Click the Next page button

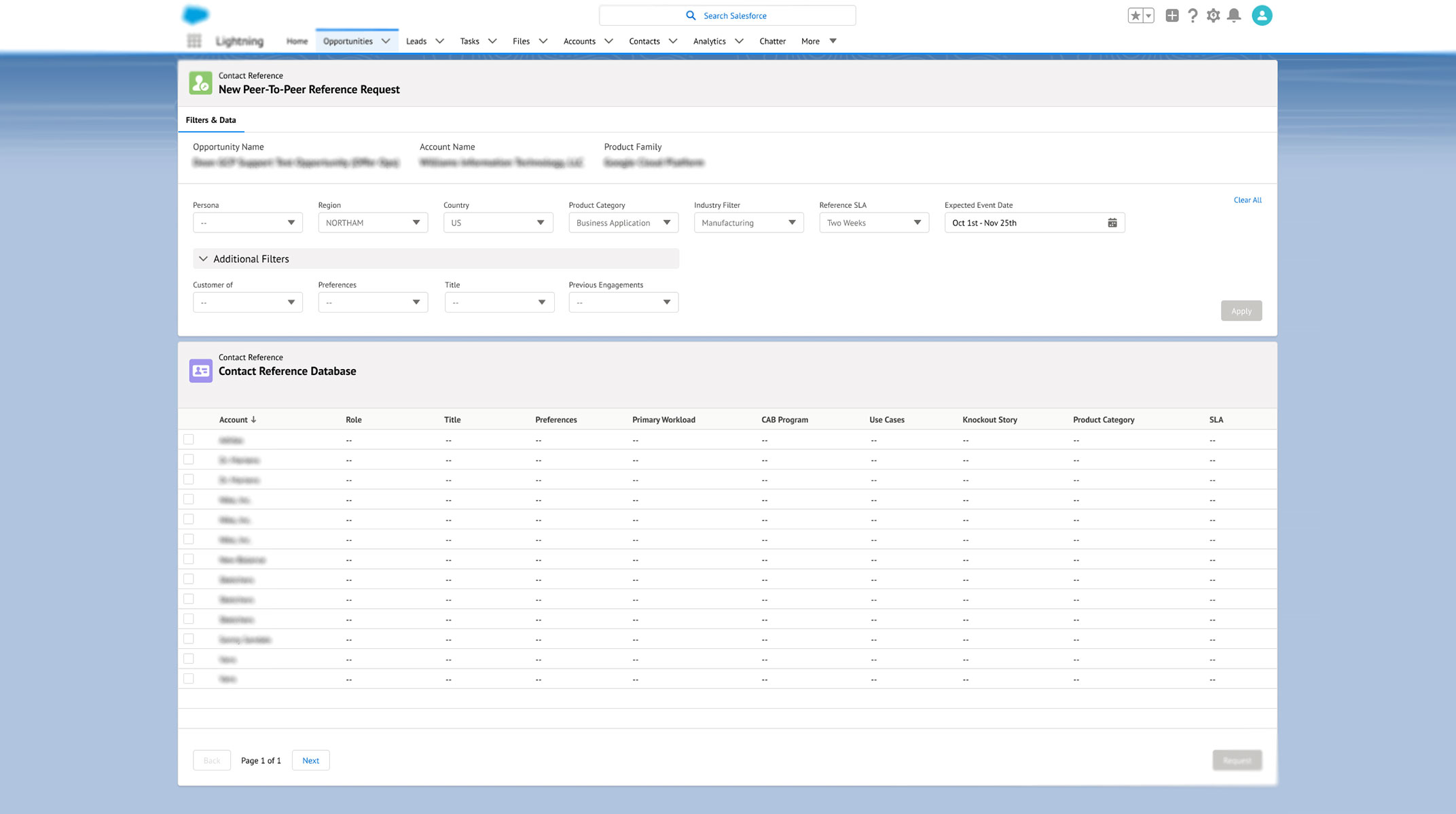click(x=310, y=760)
